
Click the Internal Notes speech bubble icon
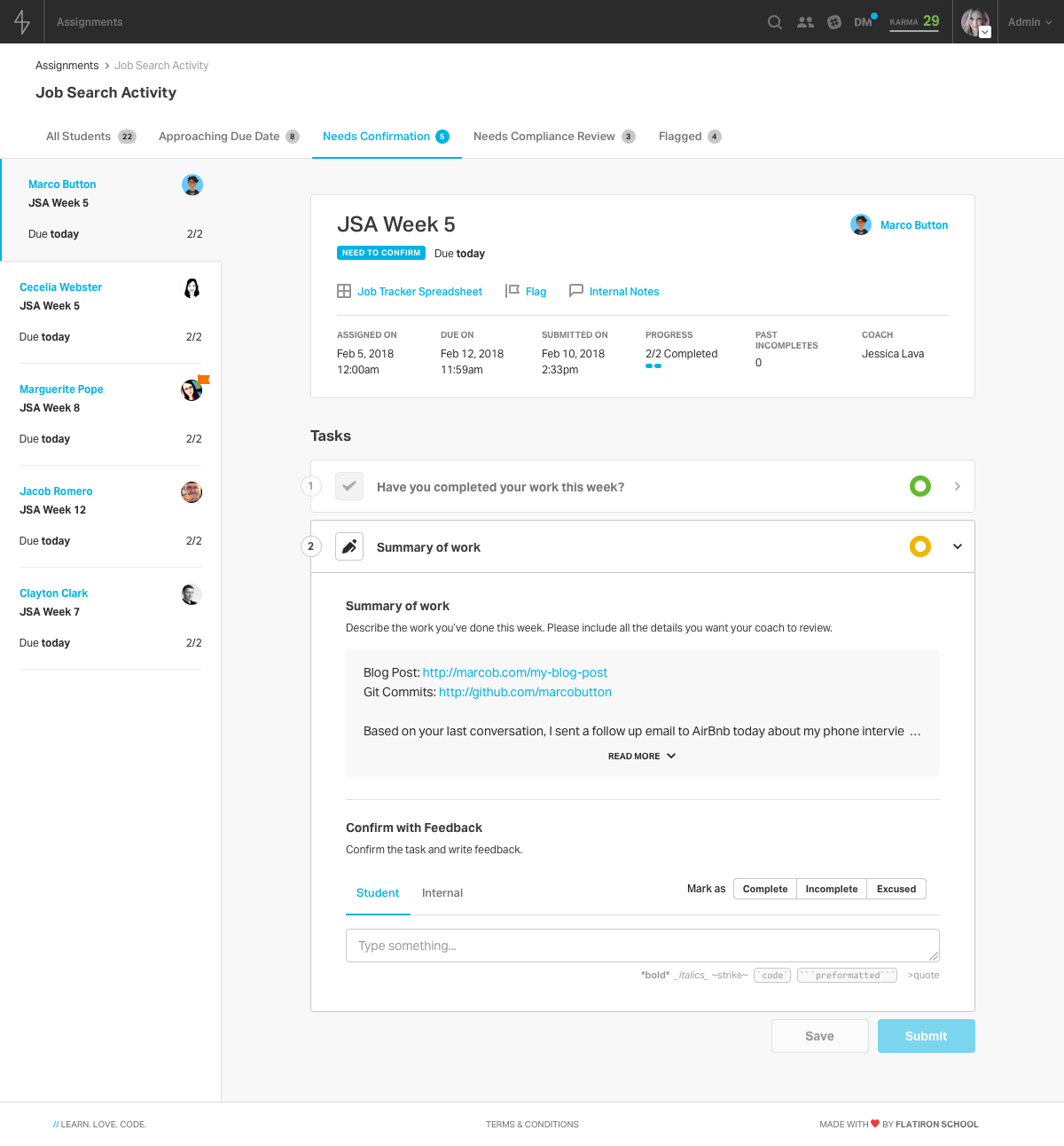click(x=576, y=291)
